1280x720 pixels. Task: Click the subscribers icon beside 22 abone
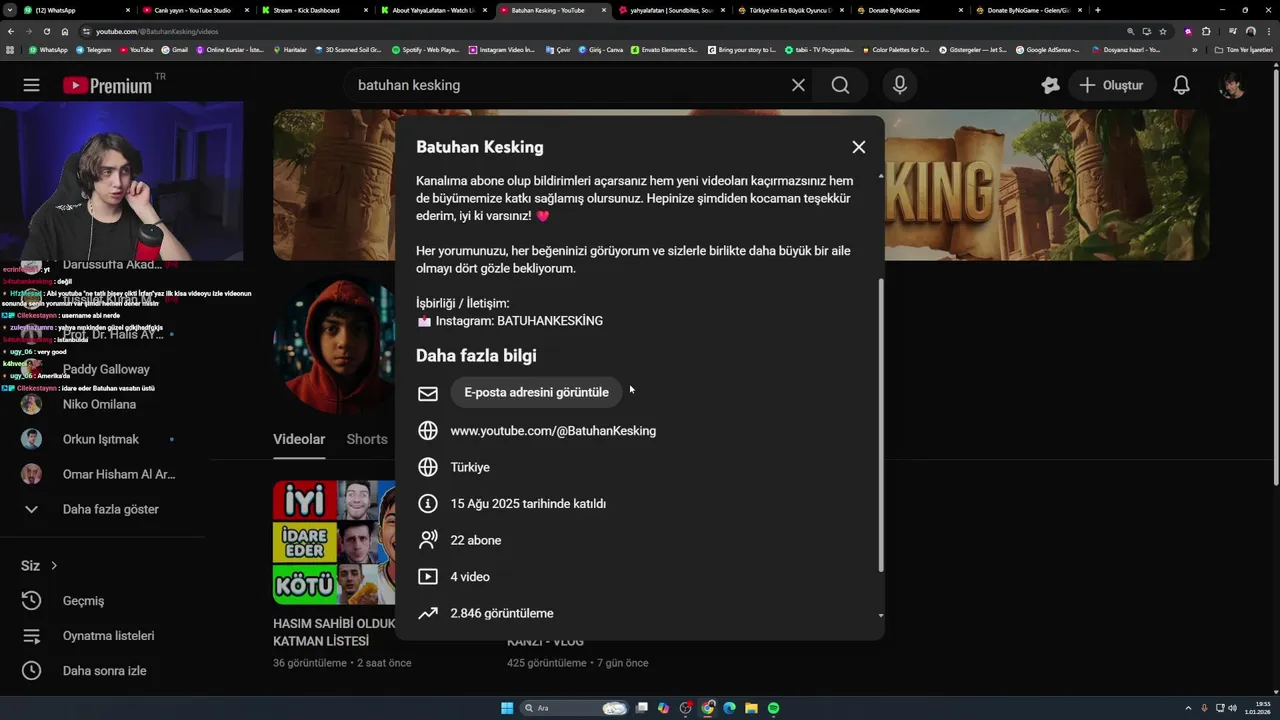click(x=428, y=540)
